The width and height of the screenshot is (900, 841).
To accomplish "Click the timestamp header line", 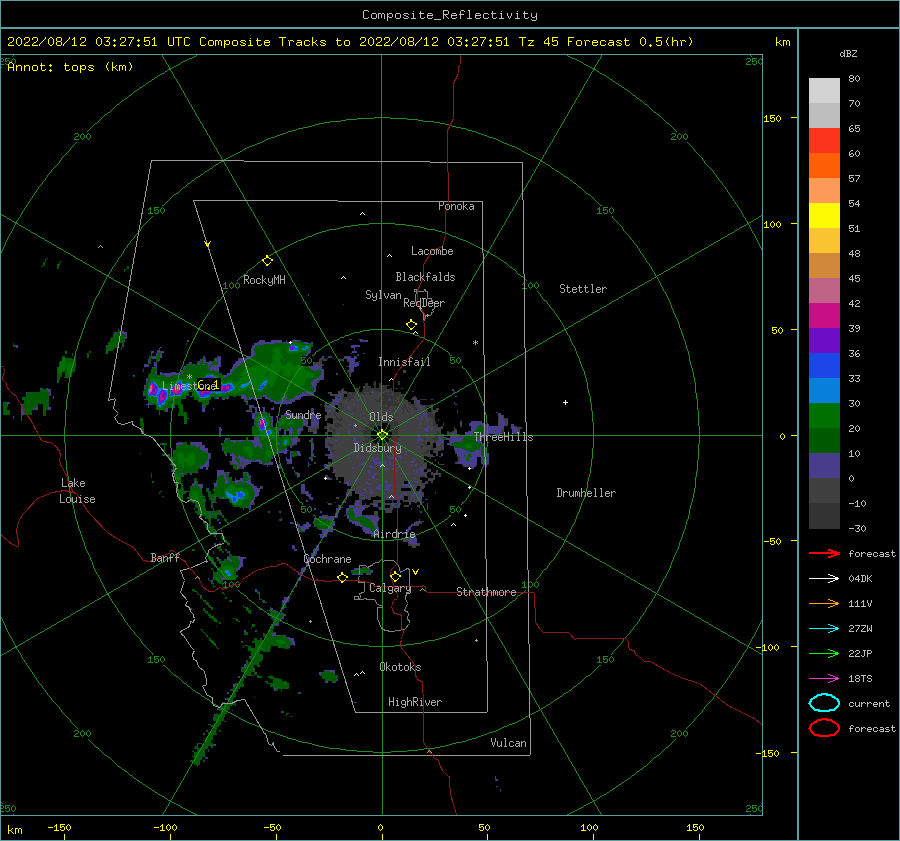I will [350, 42].
